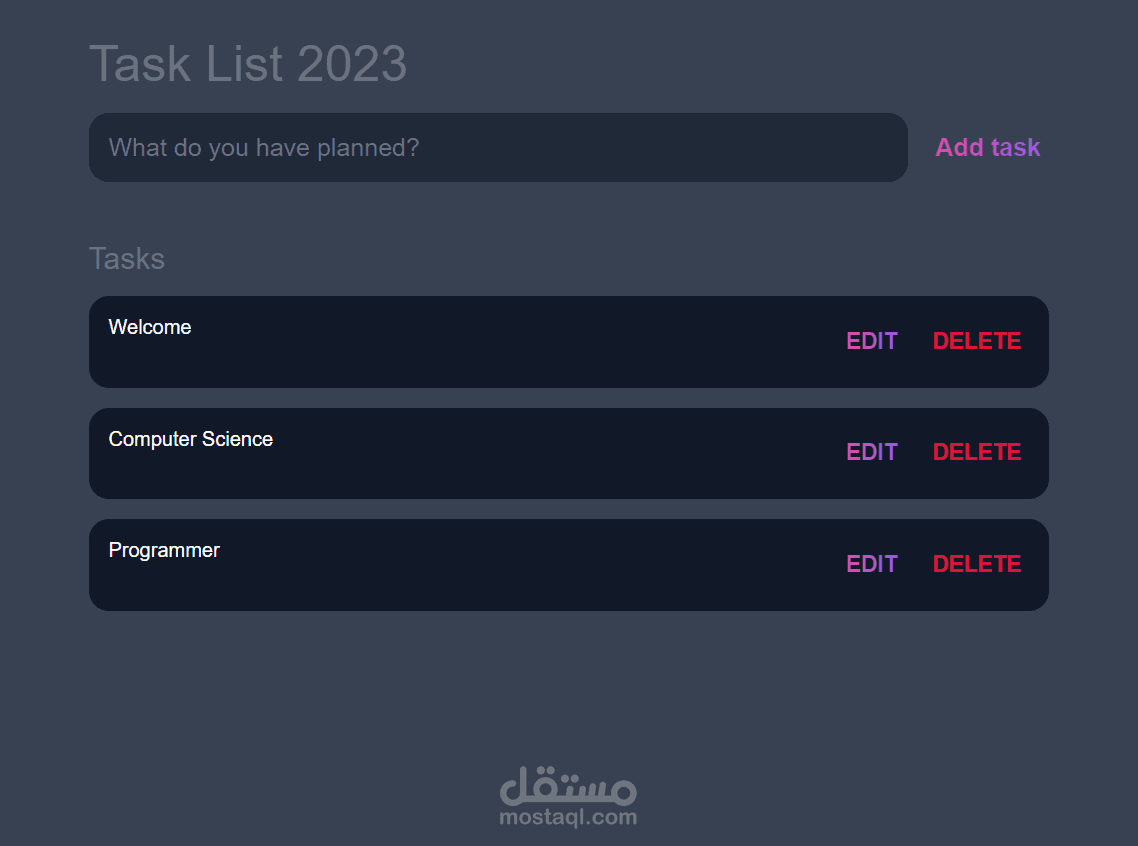Edit the Computer Science task
The width and height of the screenshot is (1138, 846).
[872, 452]
